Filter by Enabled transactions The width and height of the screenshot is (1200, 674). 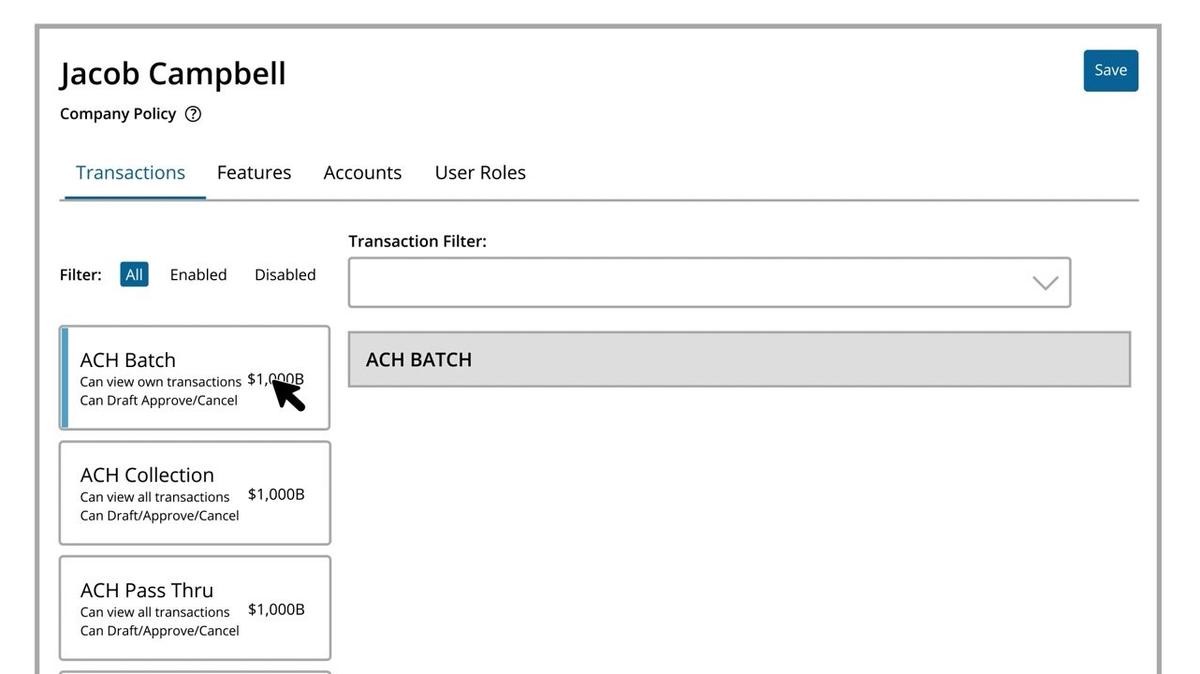click(x=198, y=274)
